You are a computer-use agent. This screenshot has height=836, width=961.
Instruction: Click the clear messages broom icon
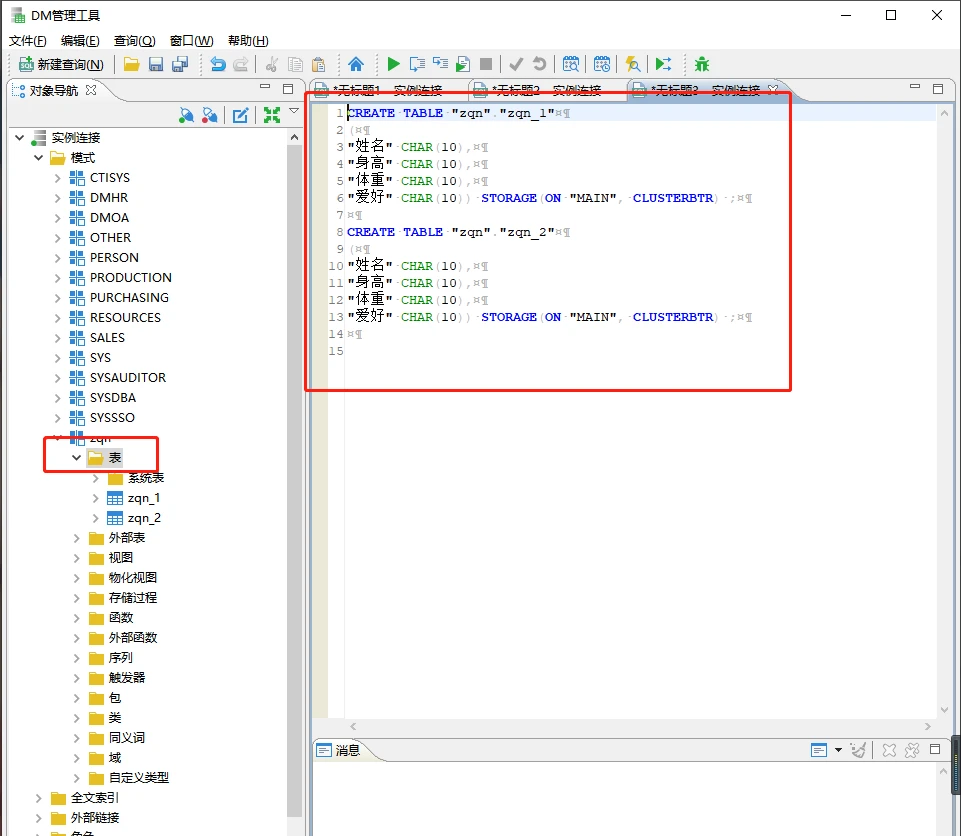[x=857, y=750]
